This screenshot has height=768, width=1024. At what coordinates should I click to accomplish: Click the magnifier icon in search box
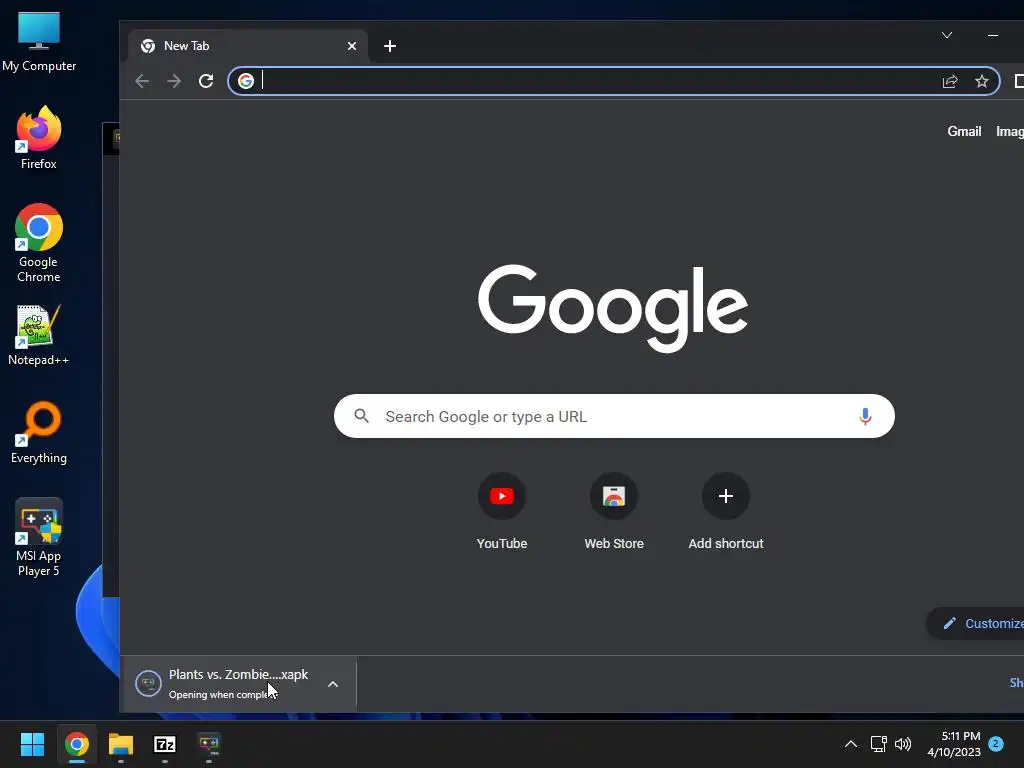pyautogui.click(x=361, y=416)
